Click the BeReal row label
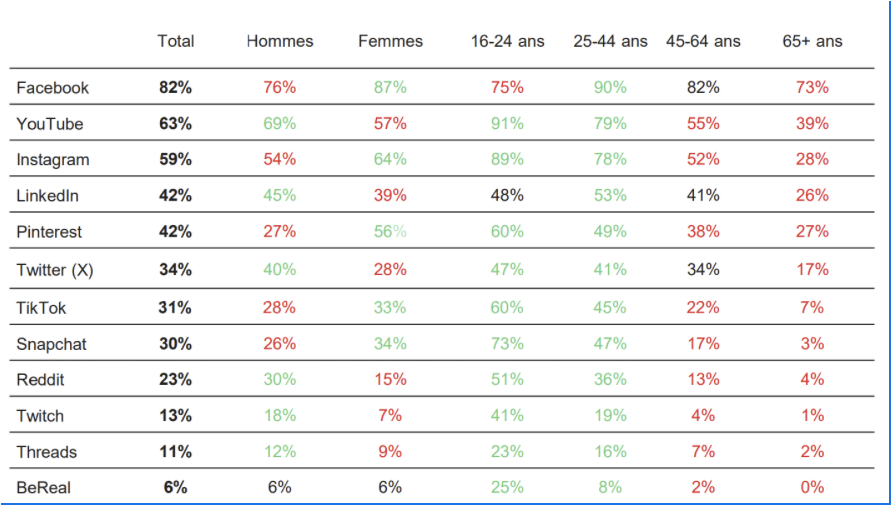Screen dimensions: 892x506 [x=45, y=487]
